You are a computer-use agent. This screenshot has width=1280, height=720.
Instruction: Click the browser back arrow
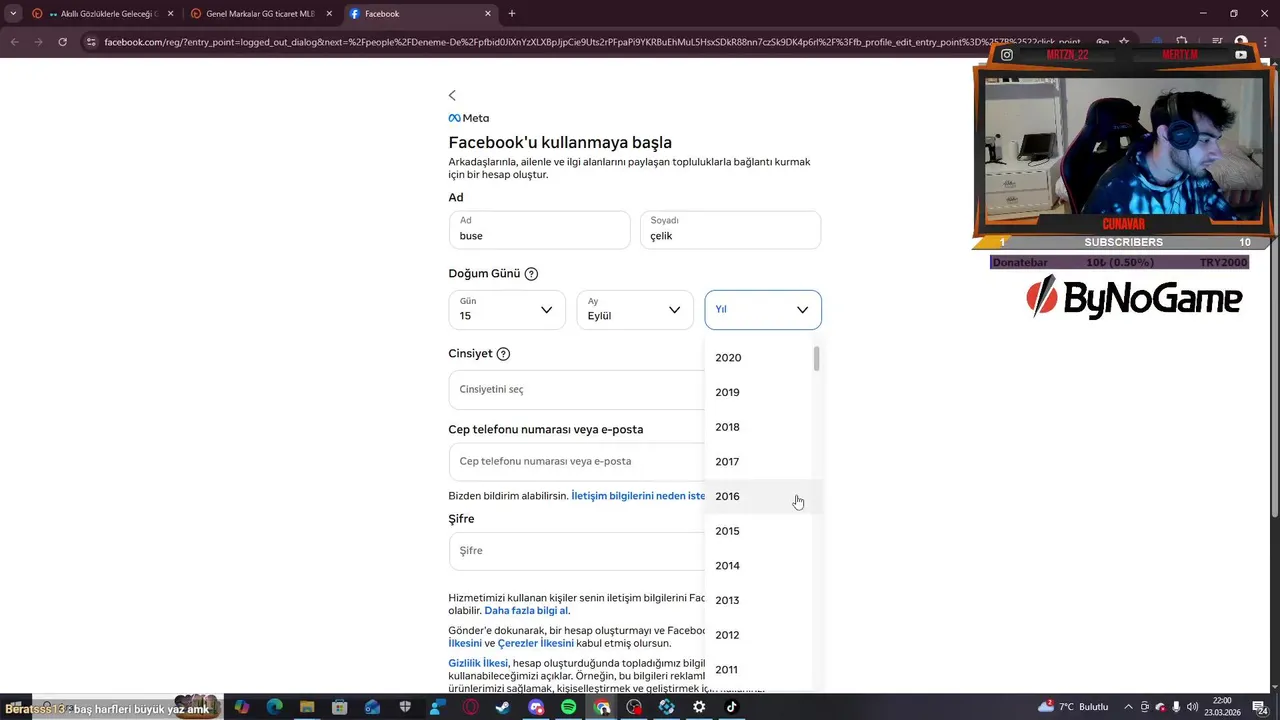[x=14, y=42]
